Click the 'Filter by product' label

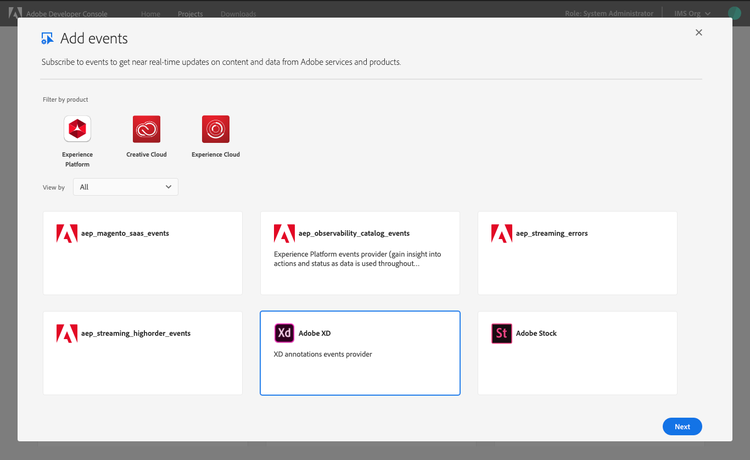(x=66, y=99)
